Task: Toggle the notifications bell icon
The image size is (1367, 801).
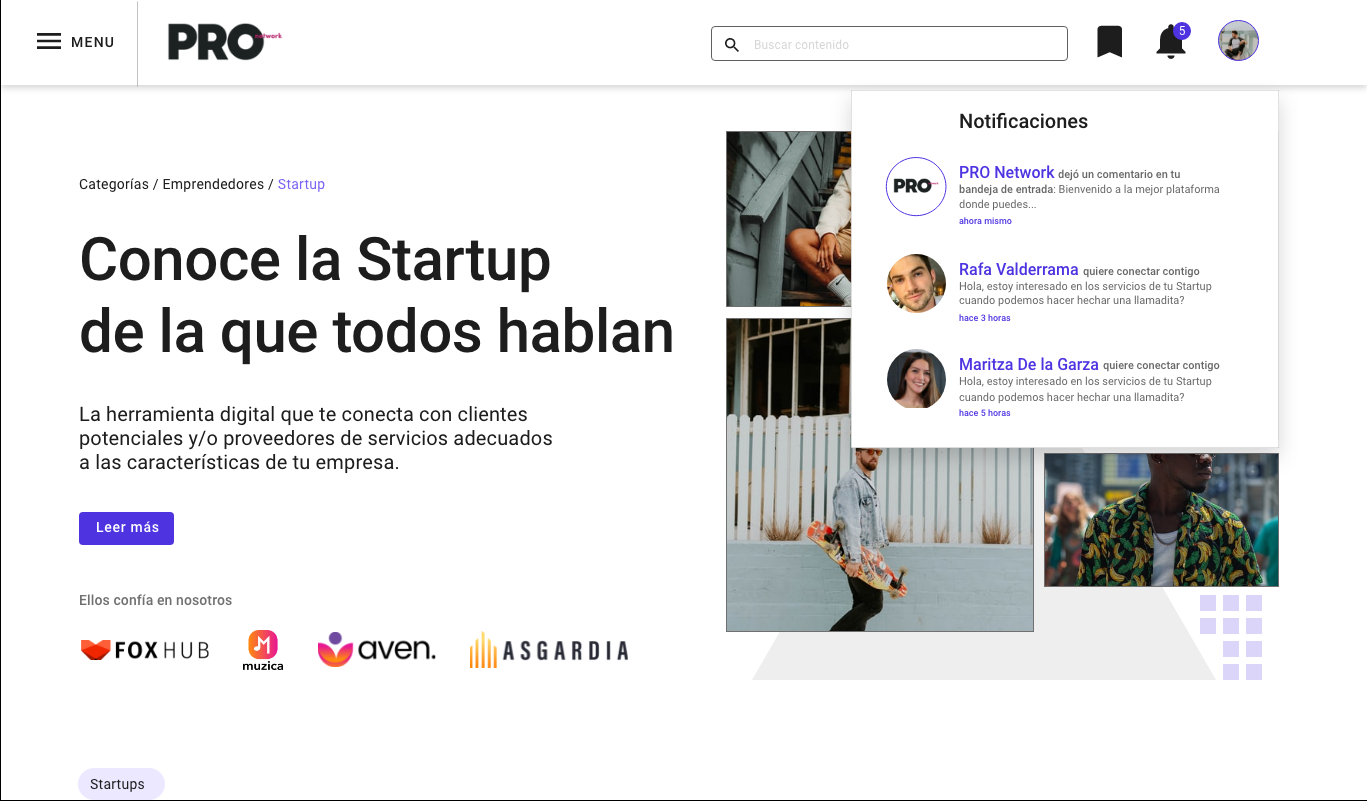Action: tap(1171, 42)
